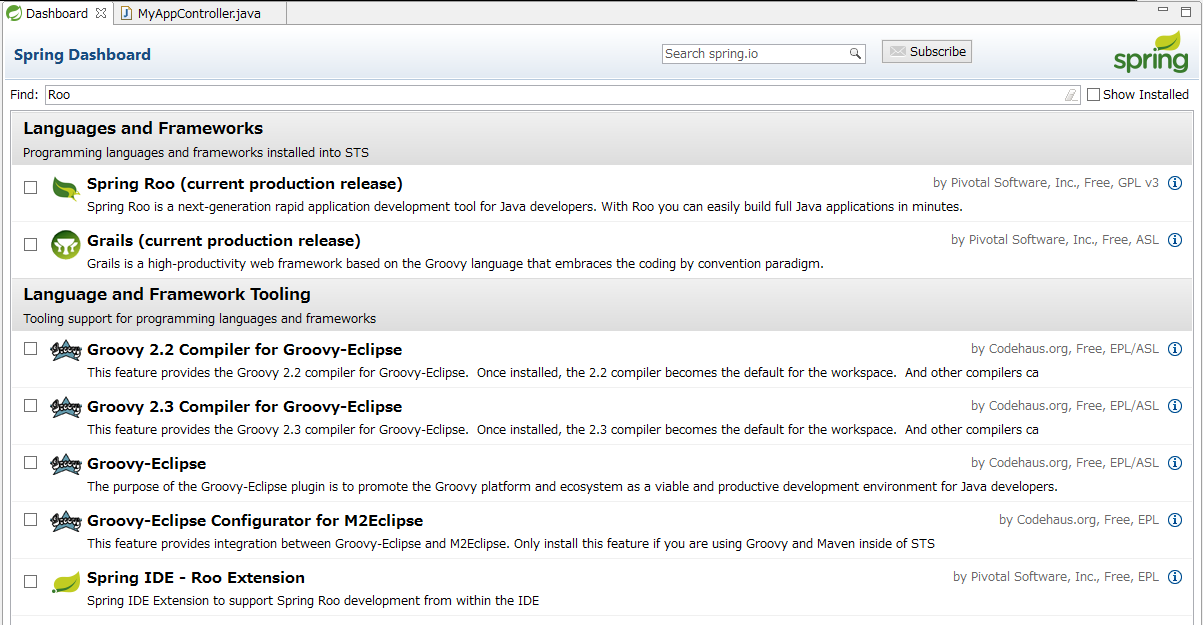Check Groovy 2.3 Compiler checkbox
Screen dimensions: 1203x625
(x=30, y=406)
